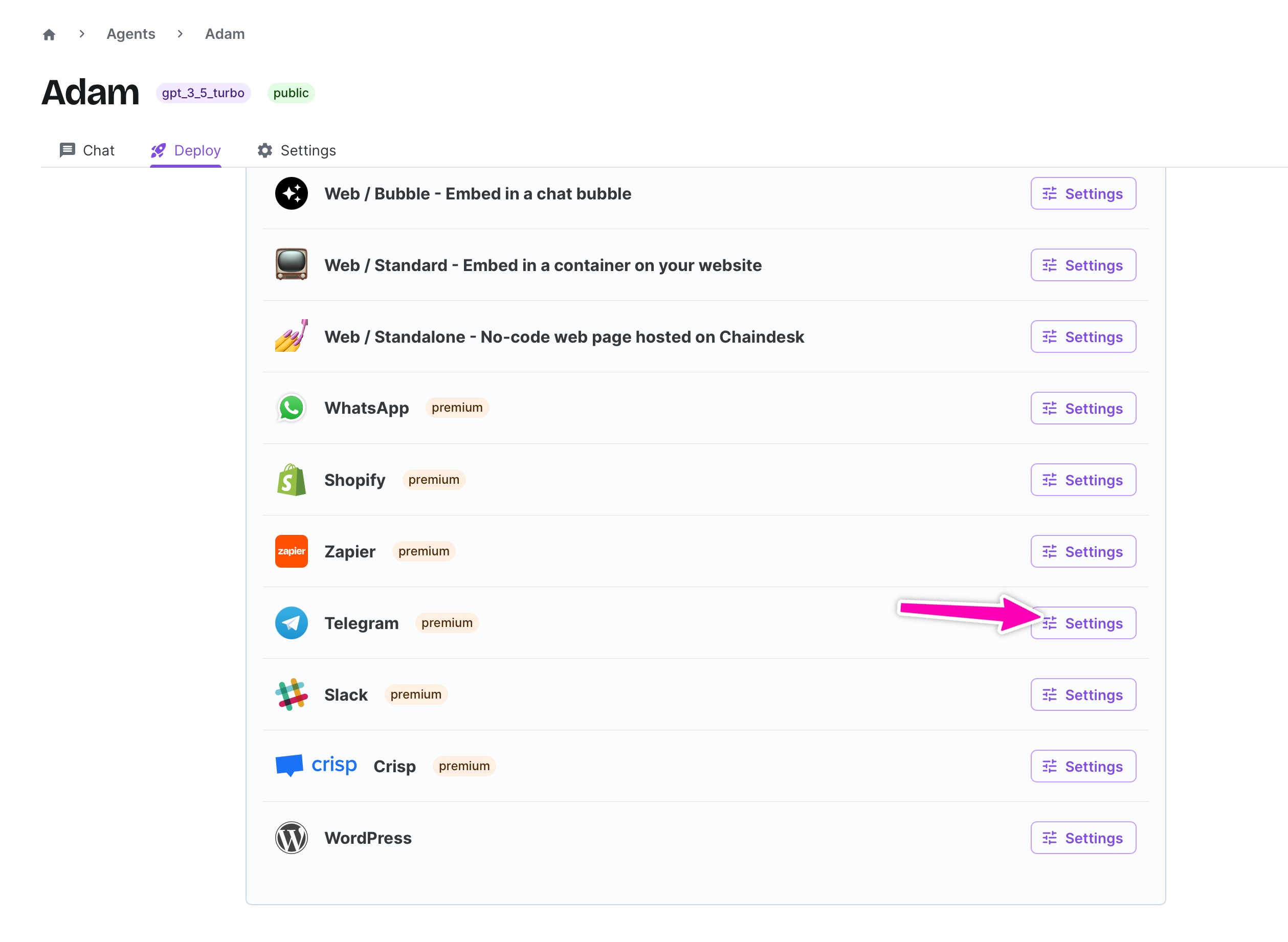Click the gpt_3_5_turbo model badge
This screenshot has width=1288, height=942.
coord(203,93)
